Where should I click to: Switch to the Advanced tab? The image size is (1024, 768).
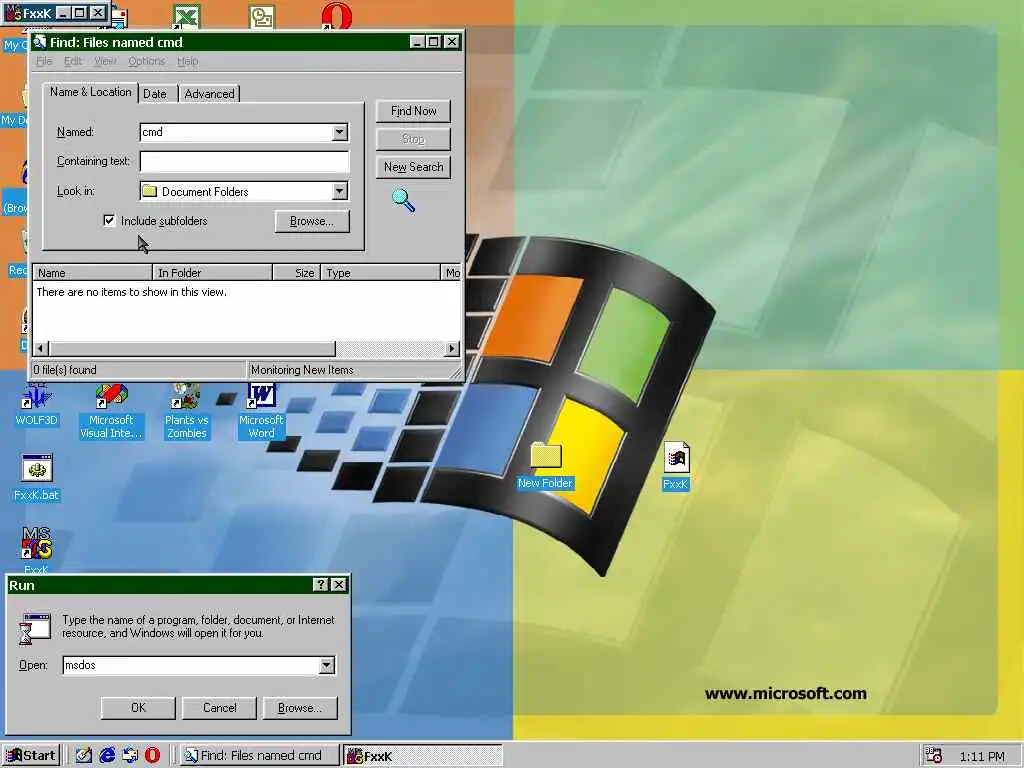pyautogui.click(x=209, y=93)
